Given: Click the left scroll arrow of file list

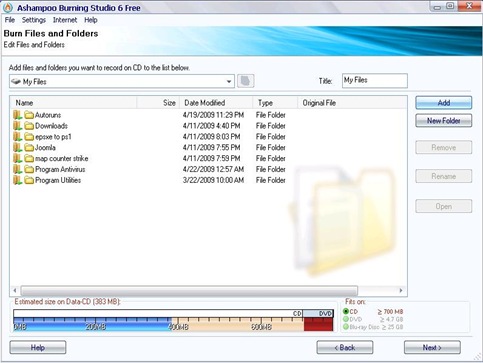Looking at the screenshot, I should (x=15, y=290).
